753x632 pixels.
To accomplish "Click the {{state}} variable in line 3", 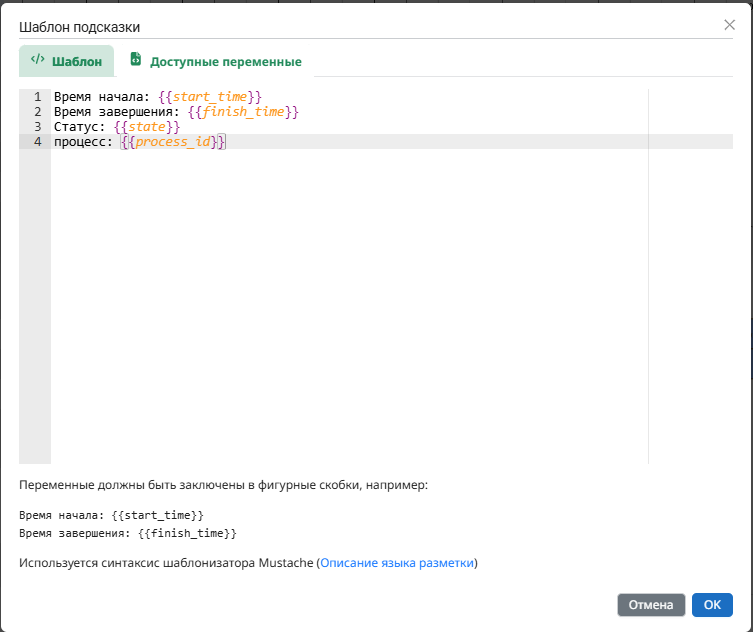I will [146, 127].
